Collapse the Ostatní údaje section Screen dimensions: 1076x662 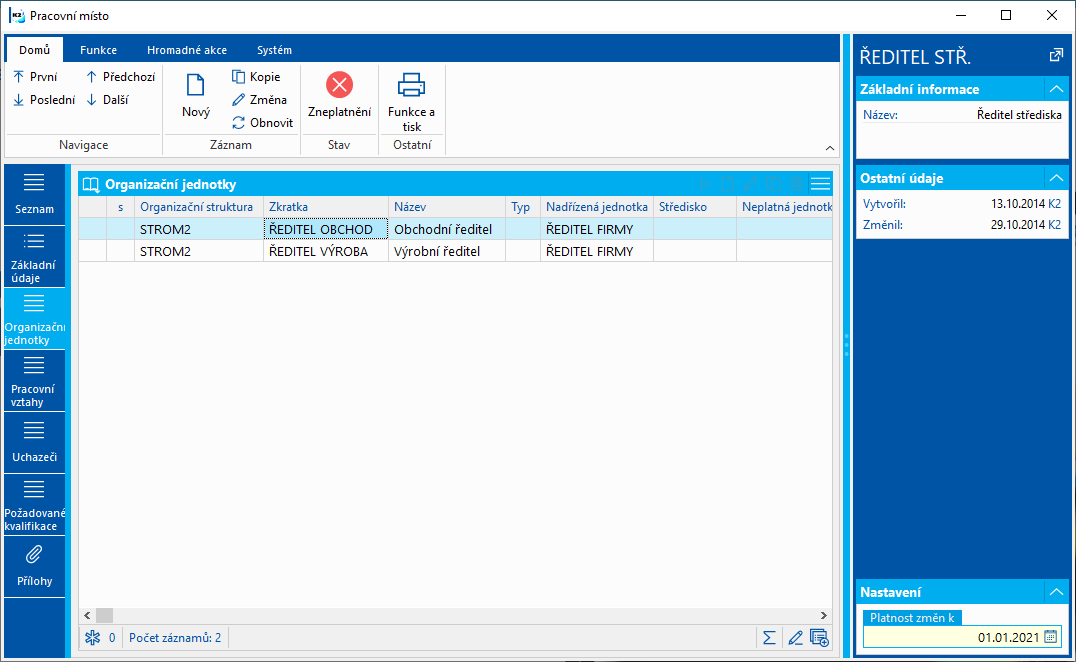point(1055,178)
